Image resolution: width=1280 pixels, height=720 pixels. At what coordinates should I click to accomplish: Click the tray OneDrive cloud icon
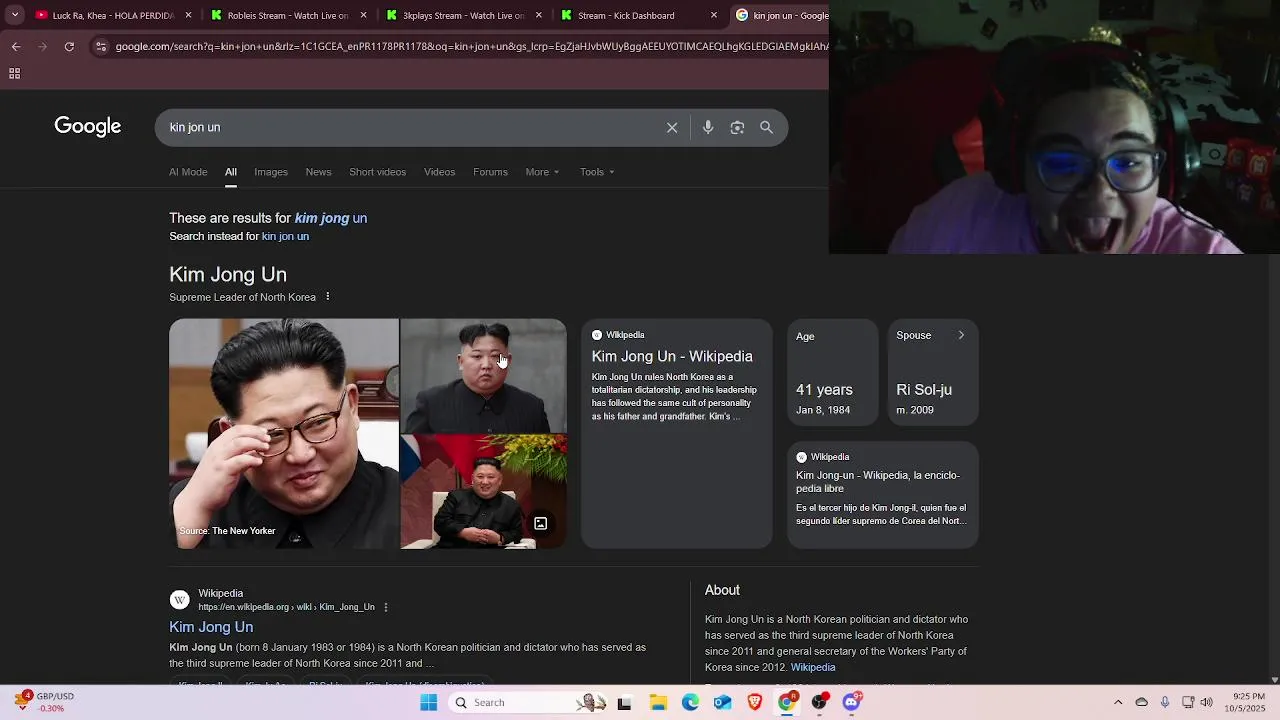pyautogui.click(x=1141, y=702)
